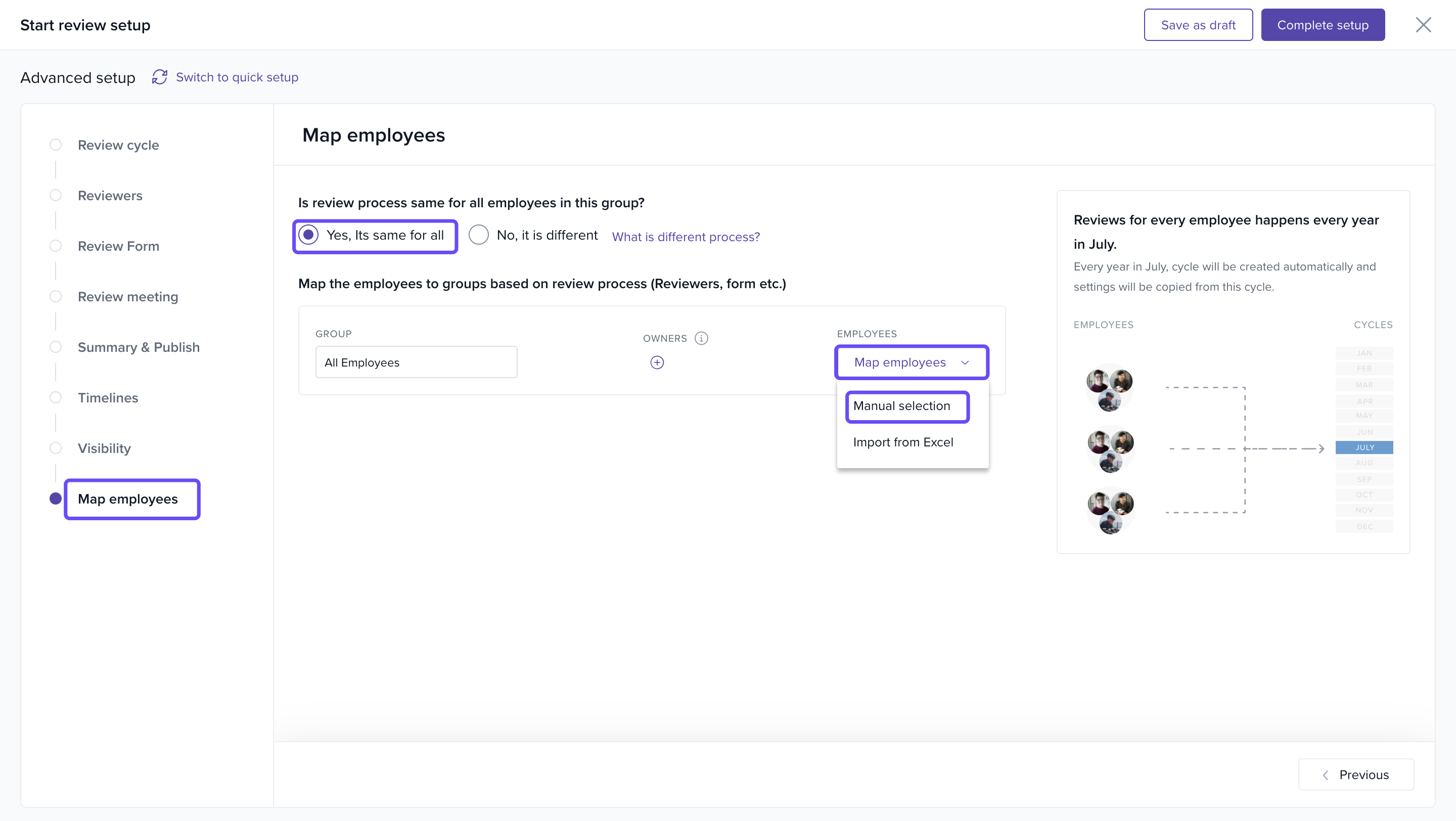Screen dimensions: 1456x821
Task: Close the review setup with X icon
Action: 1423,25
